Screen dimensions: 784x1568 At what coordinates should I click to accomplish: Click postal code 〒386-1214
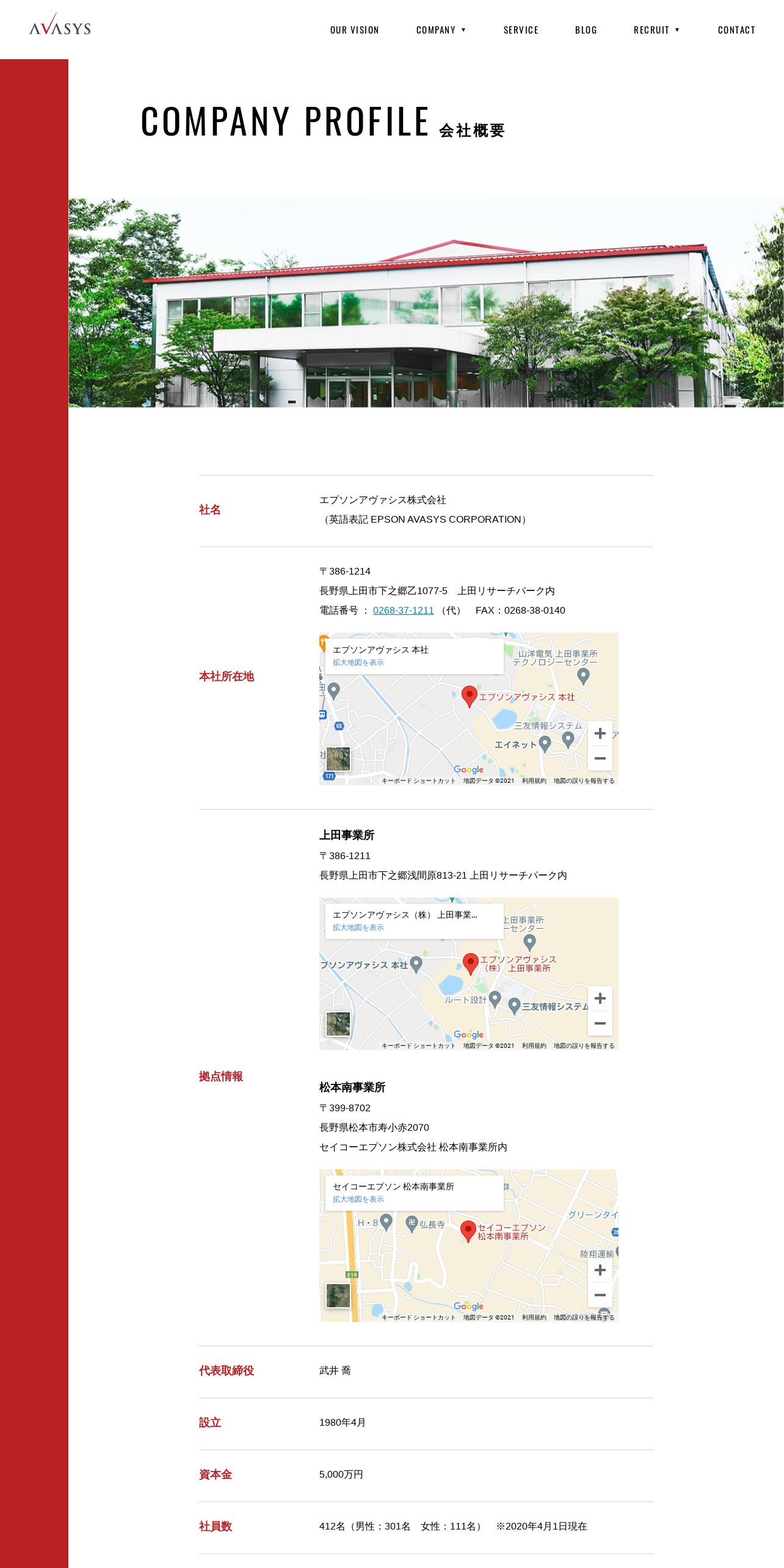(345, 571)
